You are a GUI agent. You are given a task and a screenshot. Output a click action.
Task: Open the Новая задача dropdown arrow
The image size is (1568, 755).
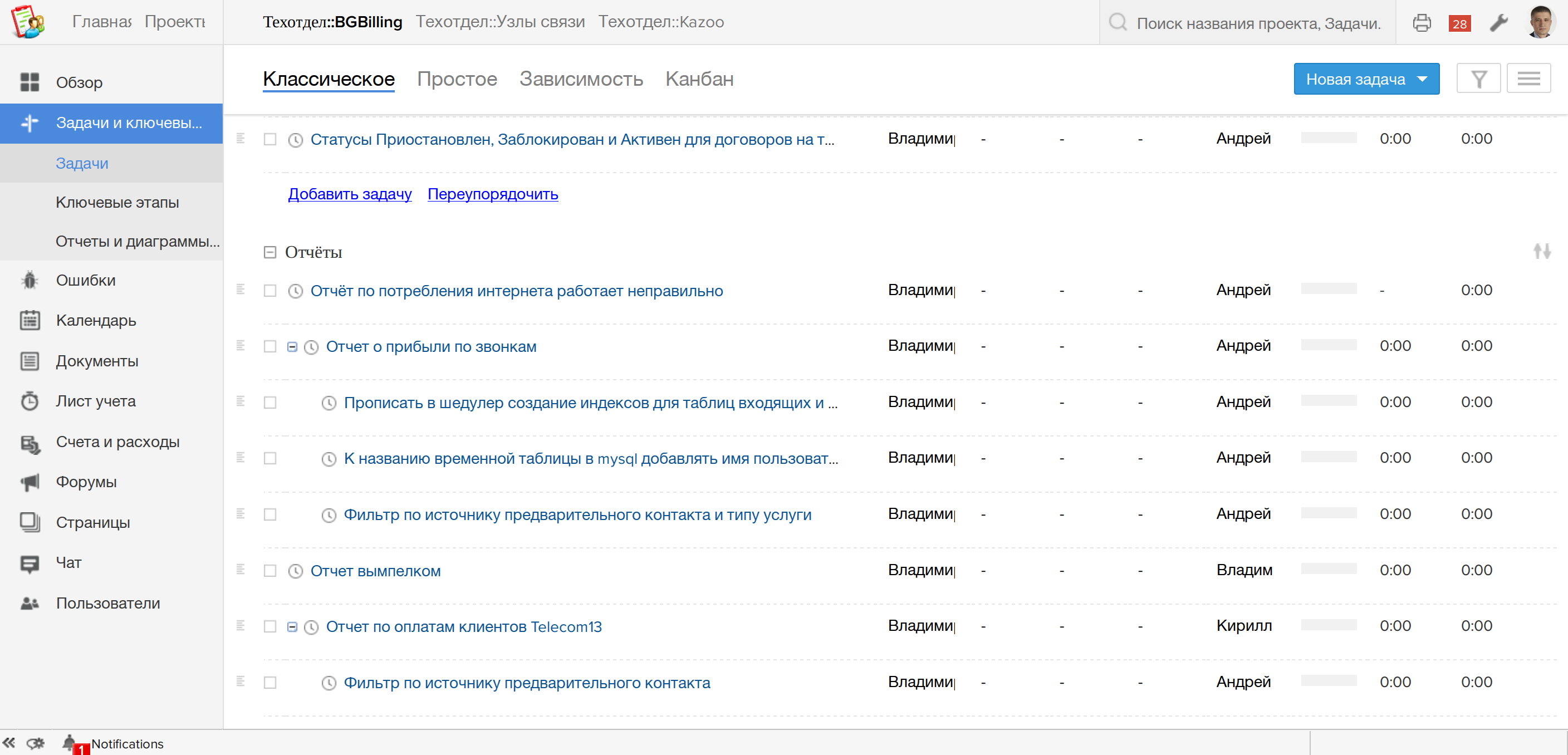[x=1423, y=79]
